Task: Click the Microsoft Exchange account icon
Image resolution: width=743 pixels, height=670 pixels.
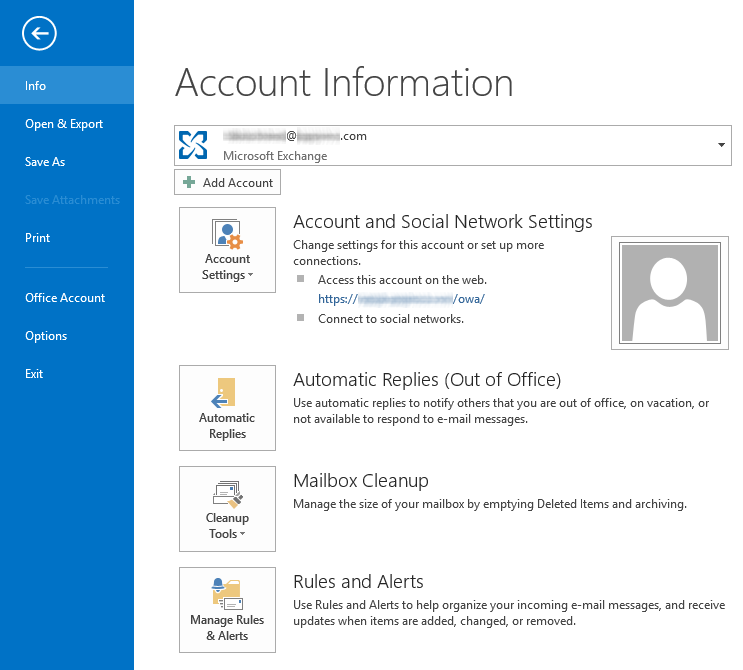Action: pos(193,146)
